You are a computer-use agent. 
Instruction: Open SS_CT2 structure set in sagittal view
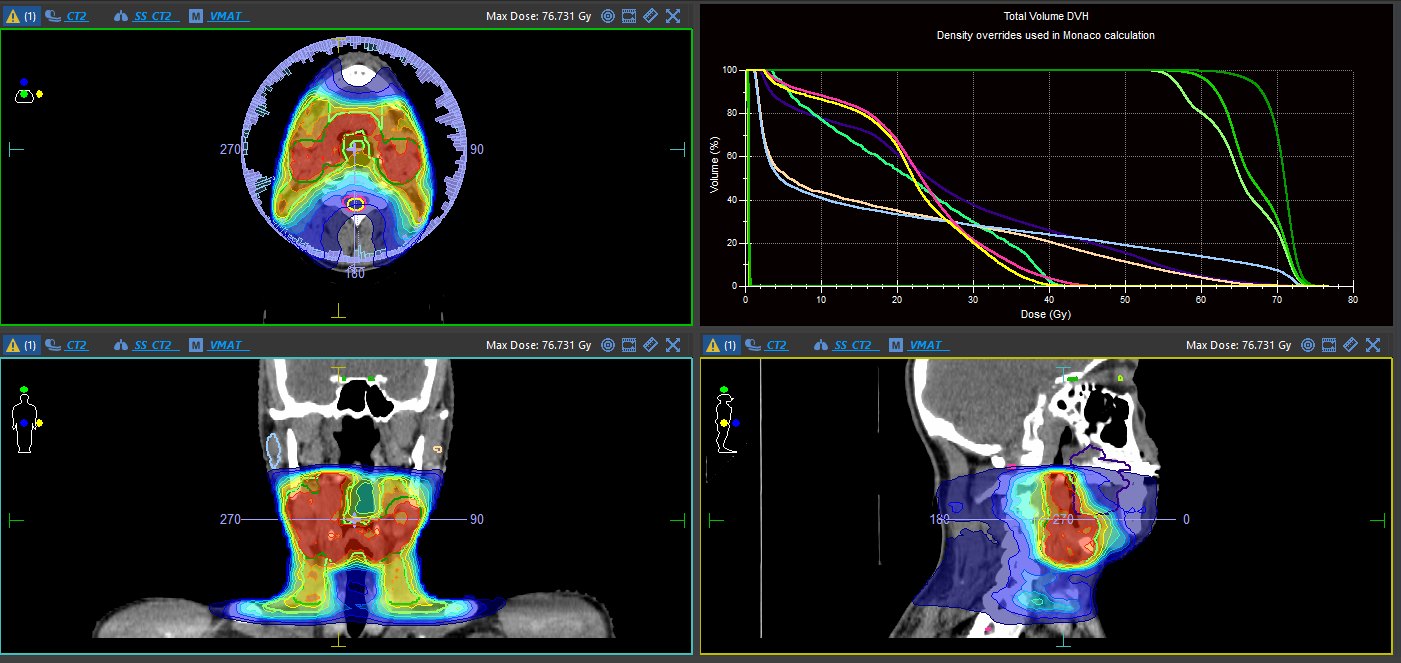coord(853,345)
